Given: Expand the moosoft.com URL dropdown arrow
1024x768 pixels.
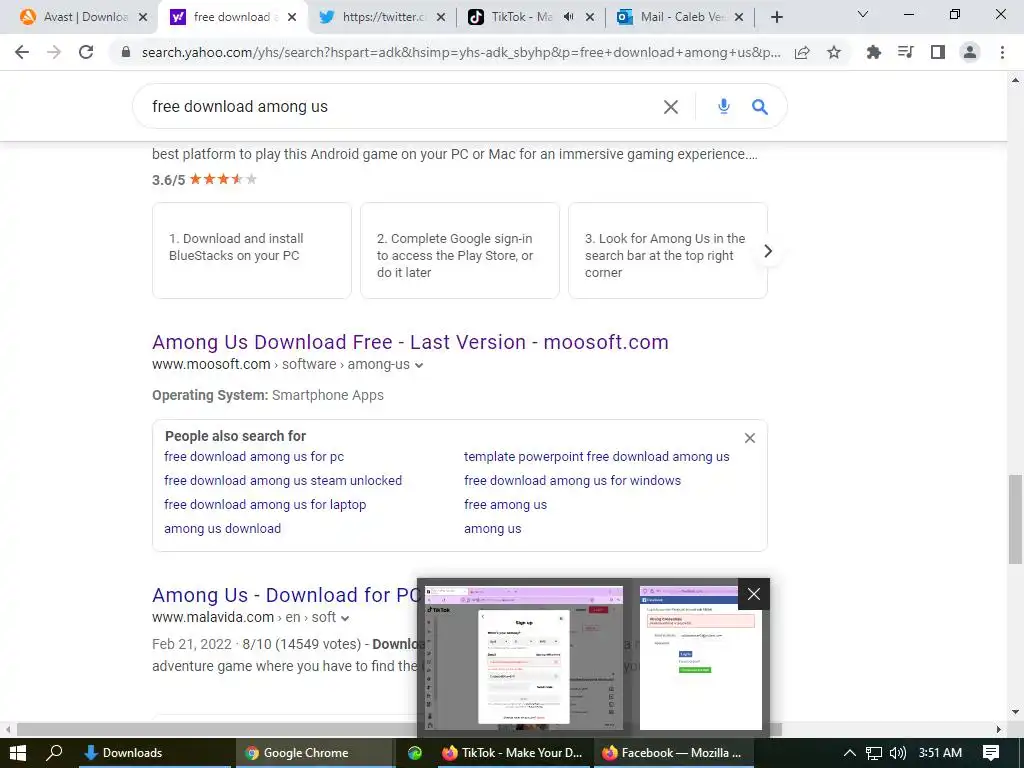Looking at the screenshot, I should pos(419,365).
